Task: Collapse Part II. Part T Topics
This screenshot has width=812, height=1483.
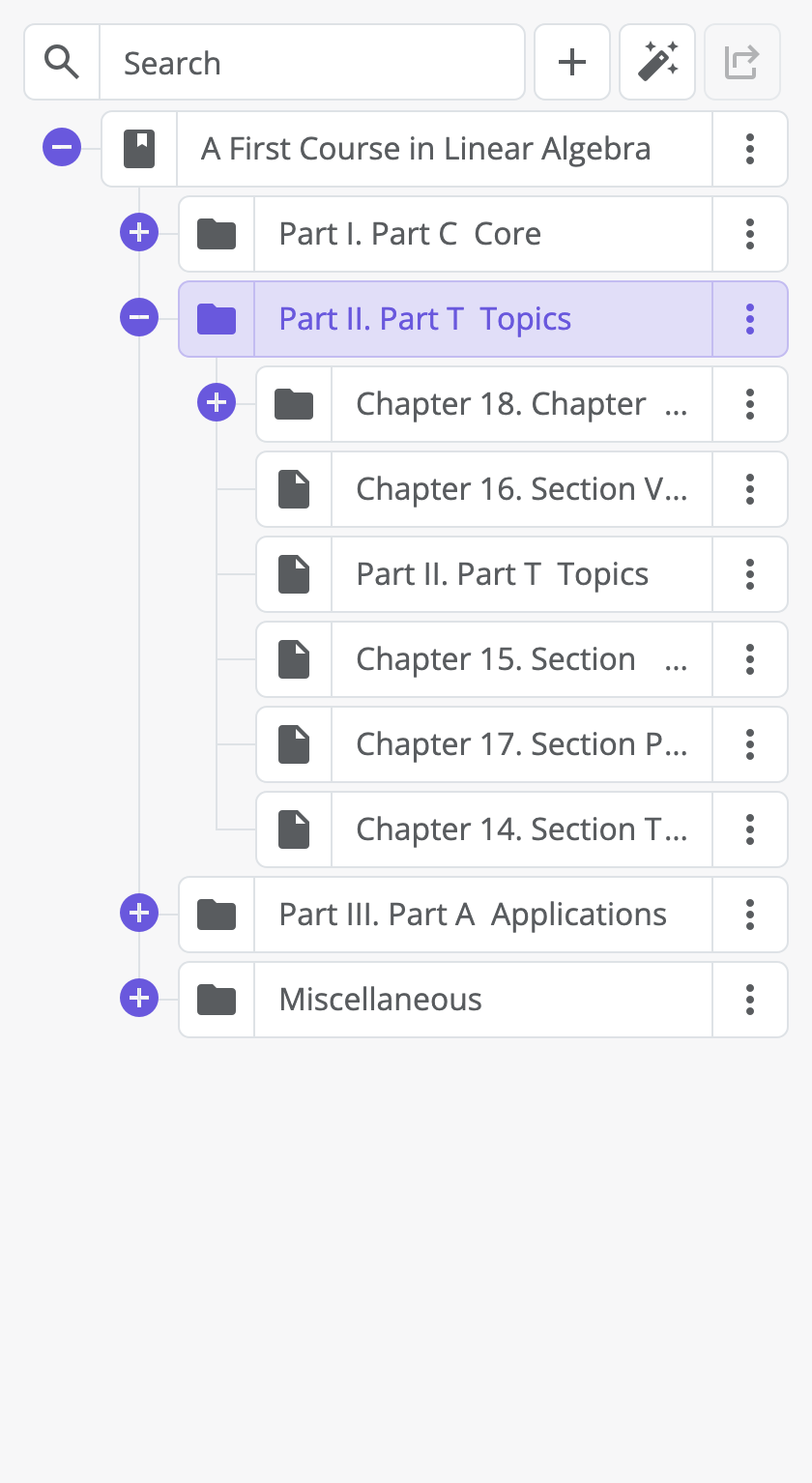Action: pos(139,319)
